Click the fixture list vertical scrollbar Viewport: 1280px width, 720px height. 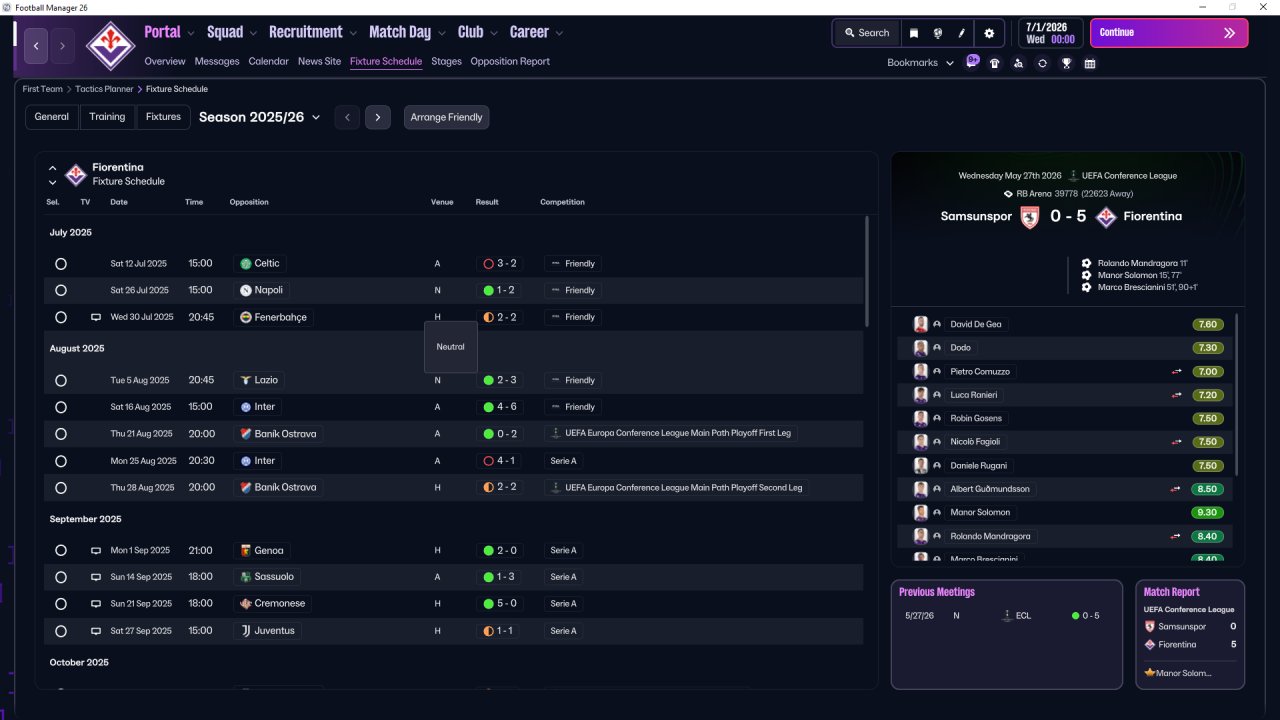point(866,270)
